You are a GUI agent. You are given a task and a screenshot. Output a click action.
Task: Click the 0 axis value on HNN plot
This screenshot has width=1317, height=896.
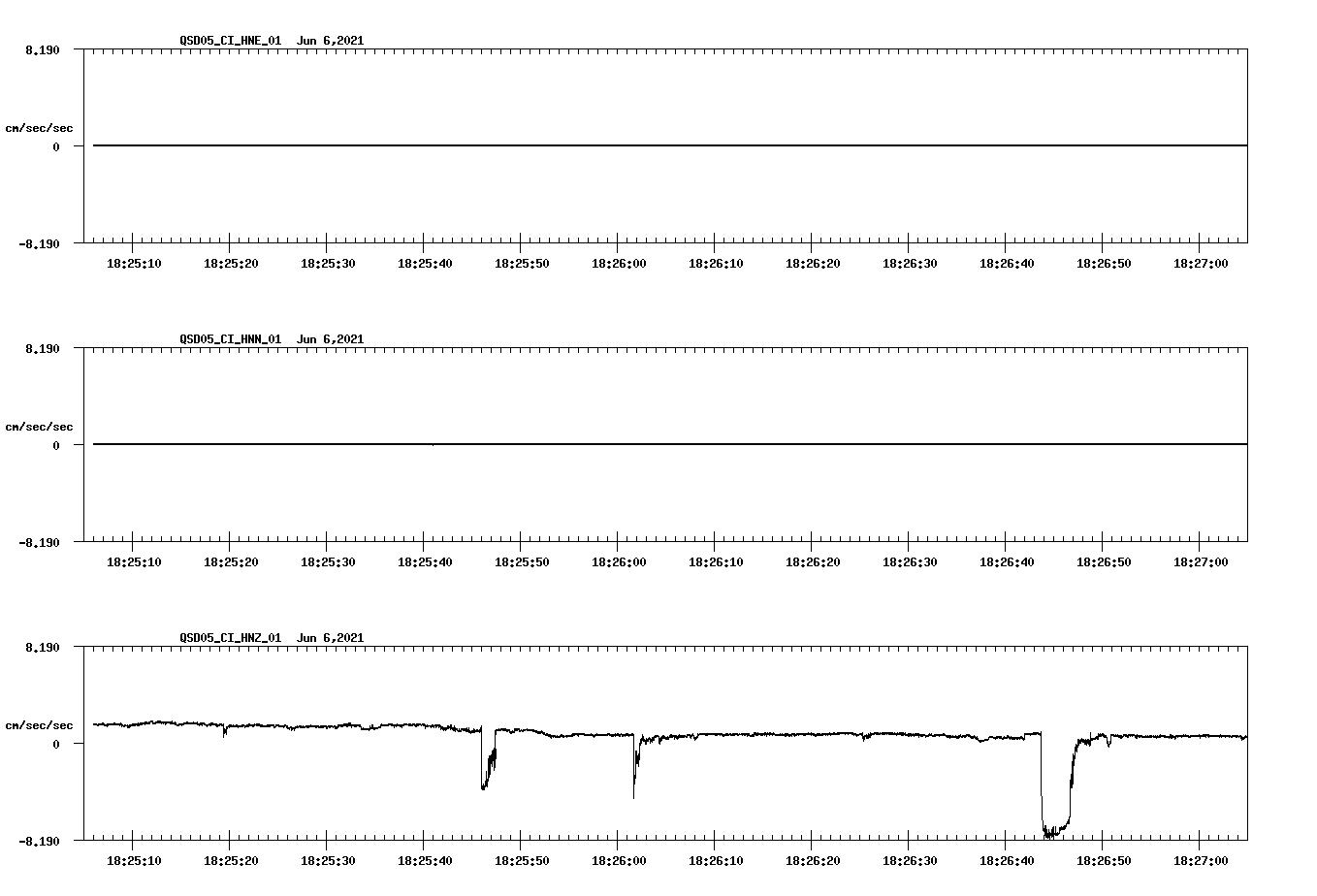pos(56,445)
